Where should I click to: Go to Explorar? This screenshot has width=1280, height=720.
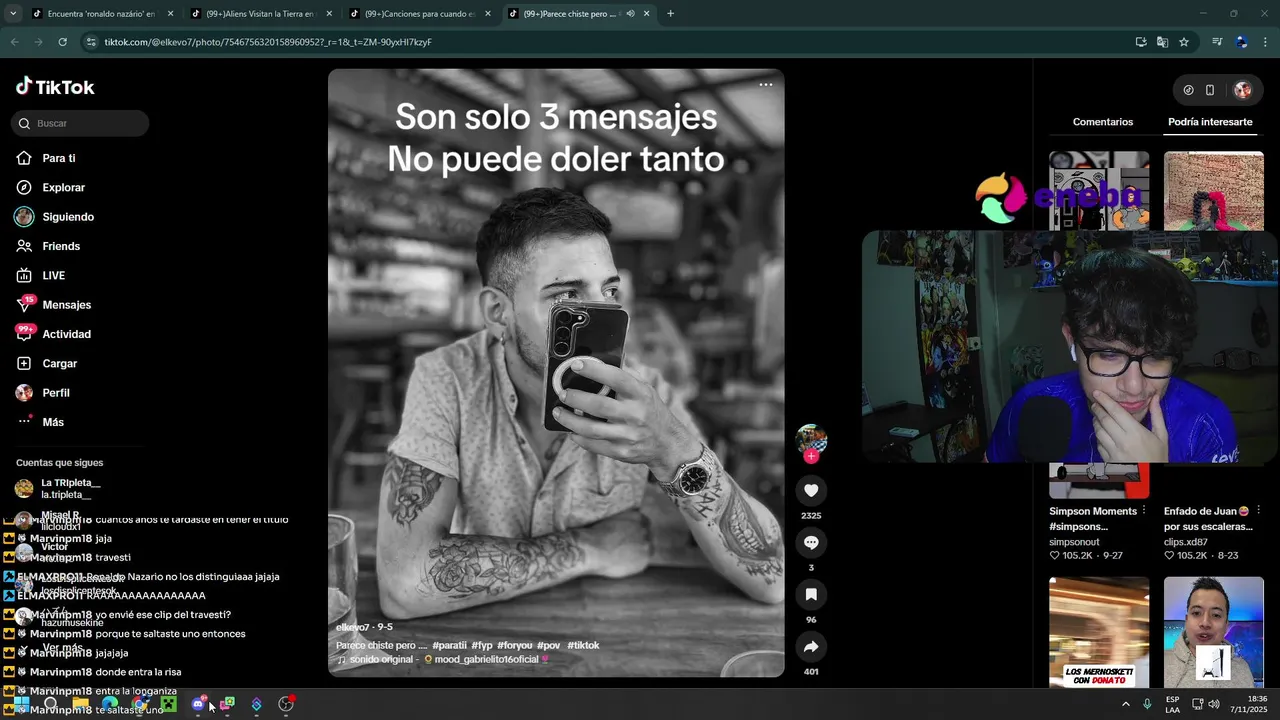click(x=63, y=187)
